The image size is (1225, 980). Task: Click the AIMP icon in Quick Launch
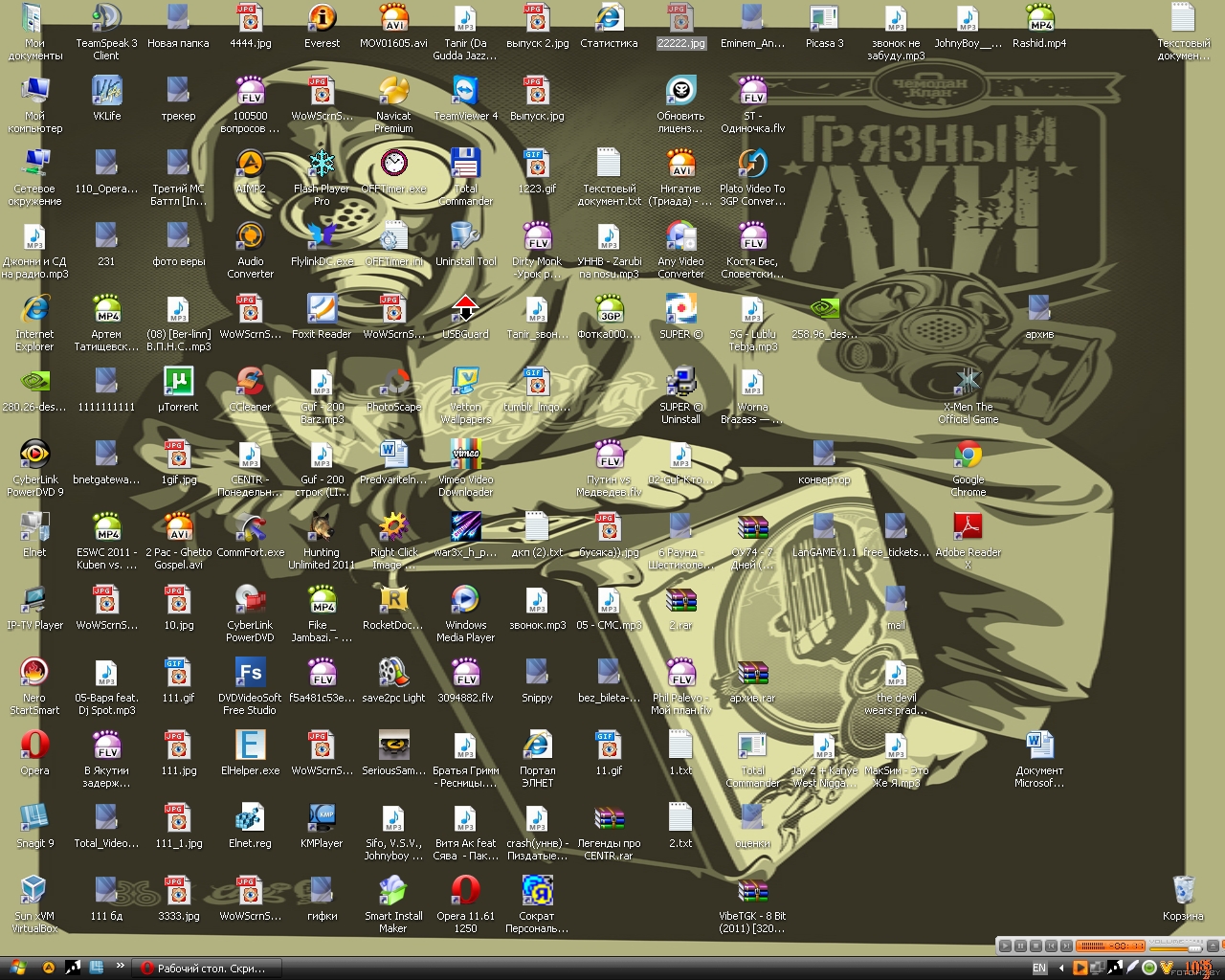(49, 969)
